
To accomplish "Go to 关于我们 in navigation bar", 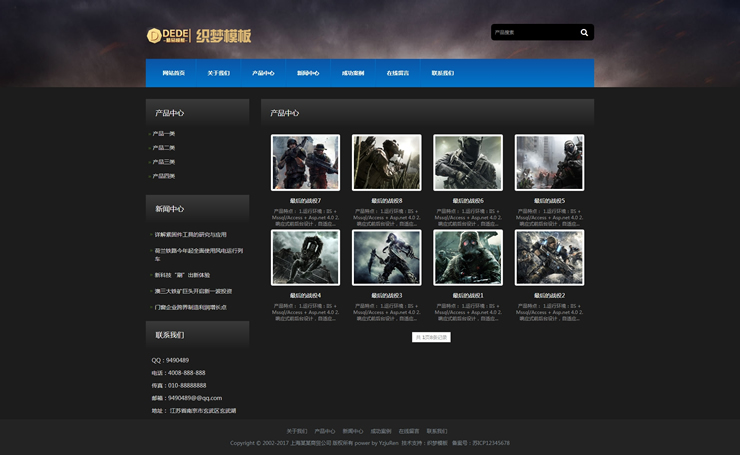I will 218,73.
